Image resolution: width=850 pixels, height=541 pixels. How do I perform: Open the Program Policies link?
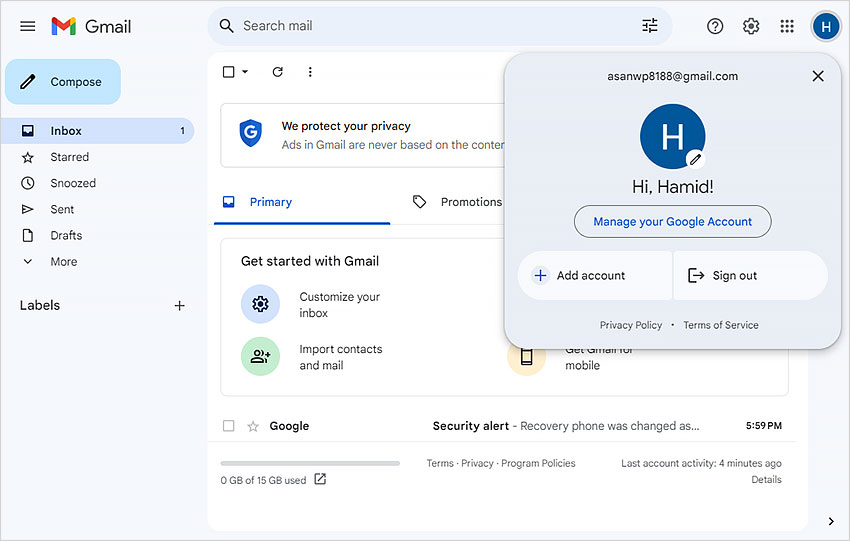tap(538, 463)
